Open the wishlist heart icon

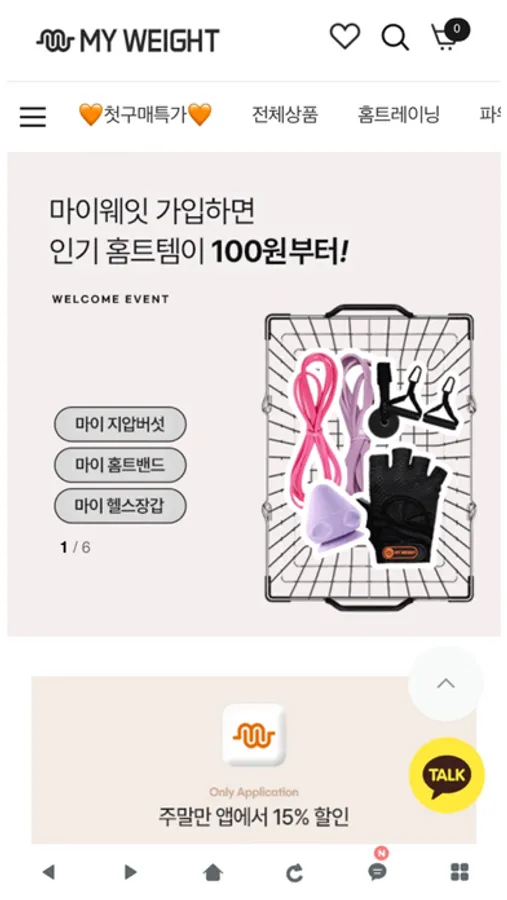tap(345, 37)
